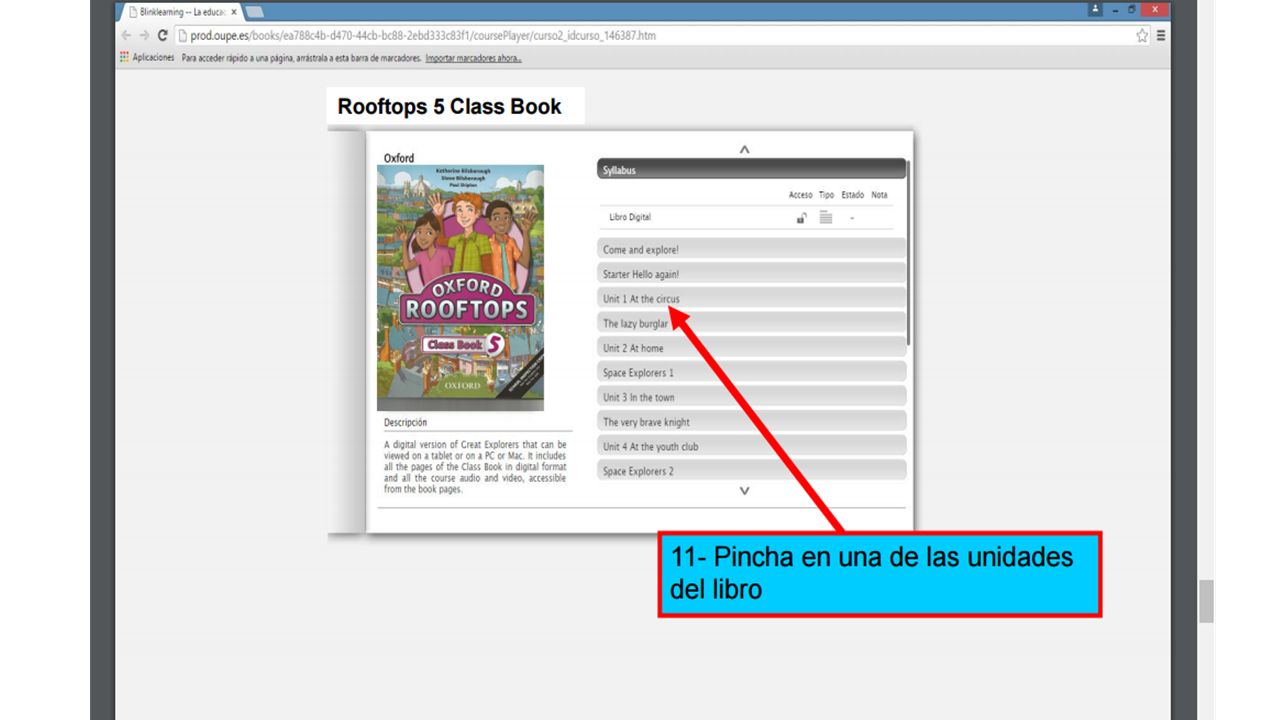Image resolution: width=1280 pixels, height=720 pixels.
Task: Select the Blinklearning tab
Action: [x=180, y=11]
